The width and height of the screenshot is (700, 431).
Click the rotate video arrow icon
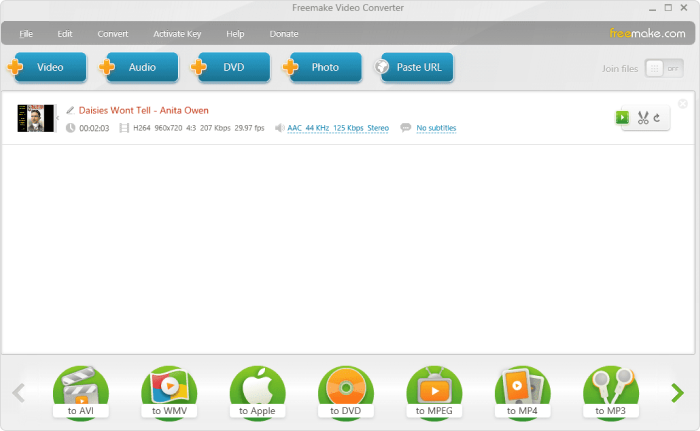coord(657,118)
